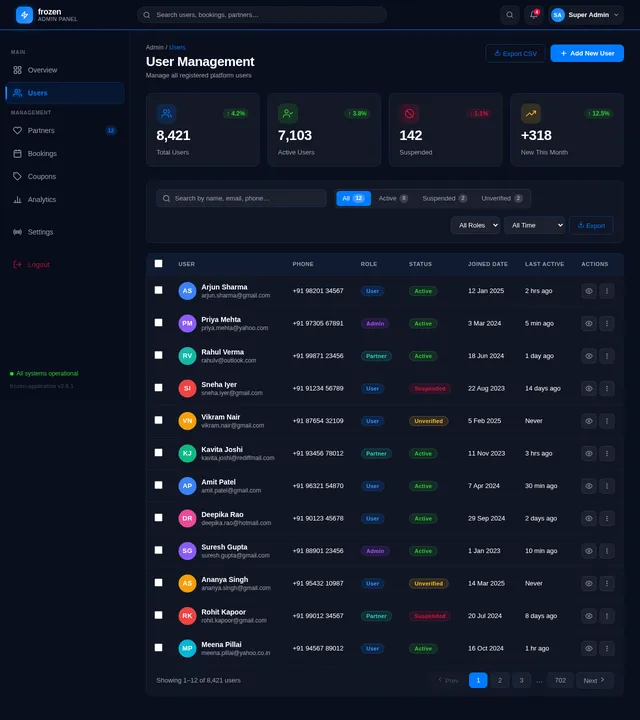
Task: Tick the checkbox for Rahul Verma
Action: pos(158,356)
